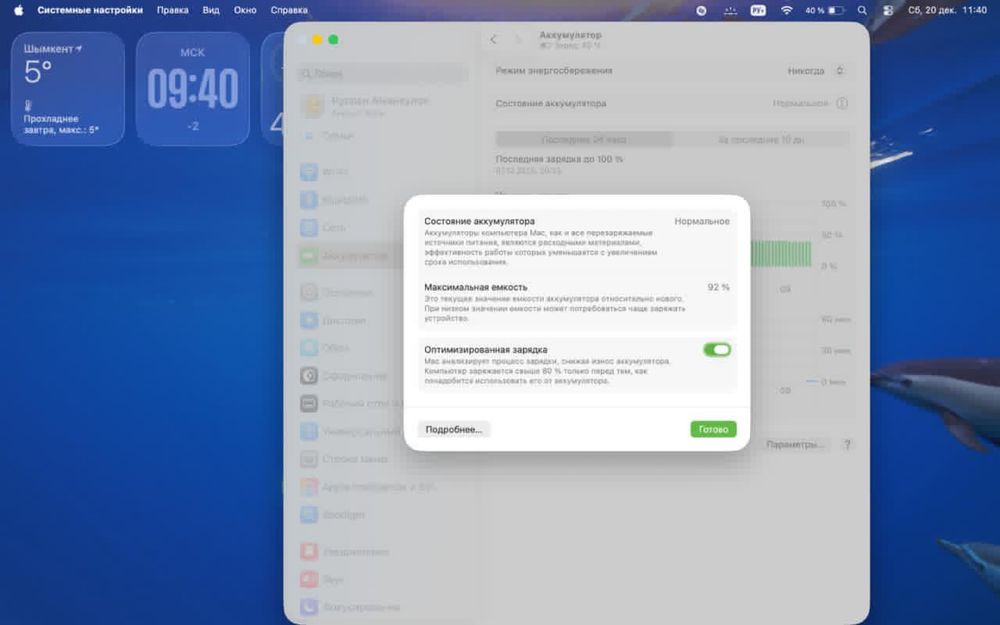Image resolution: width=1000 pixels, height=625 pixels.
Task: Click the Семья row in sidebar
Action: click(382, 136)
